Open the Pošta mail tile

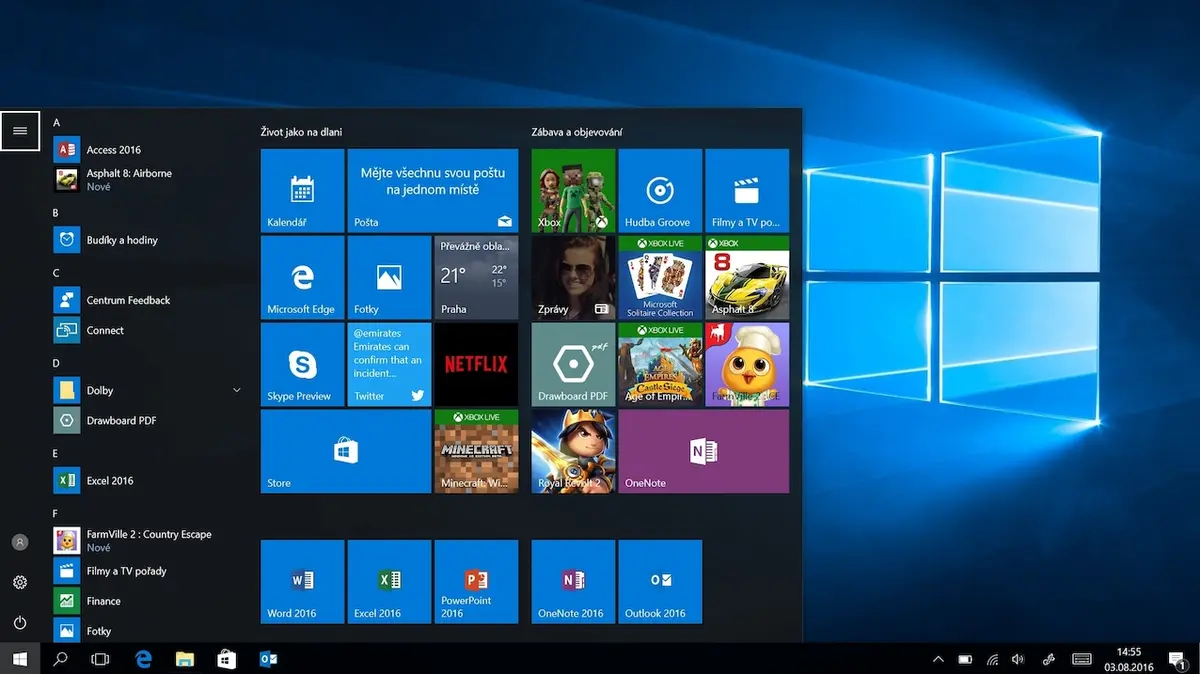pyautogui.click(x=433, y=191)
